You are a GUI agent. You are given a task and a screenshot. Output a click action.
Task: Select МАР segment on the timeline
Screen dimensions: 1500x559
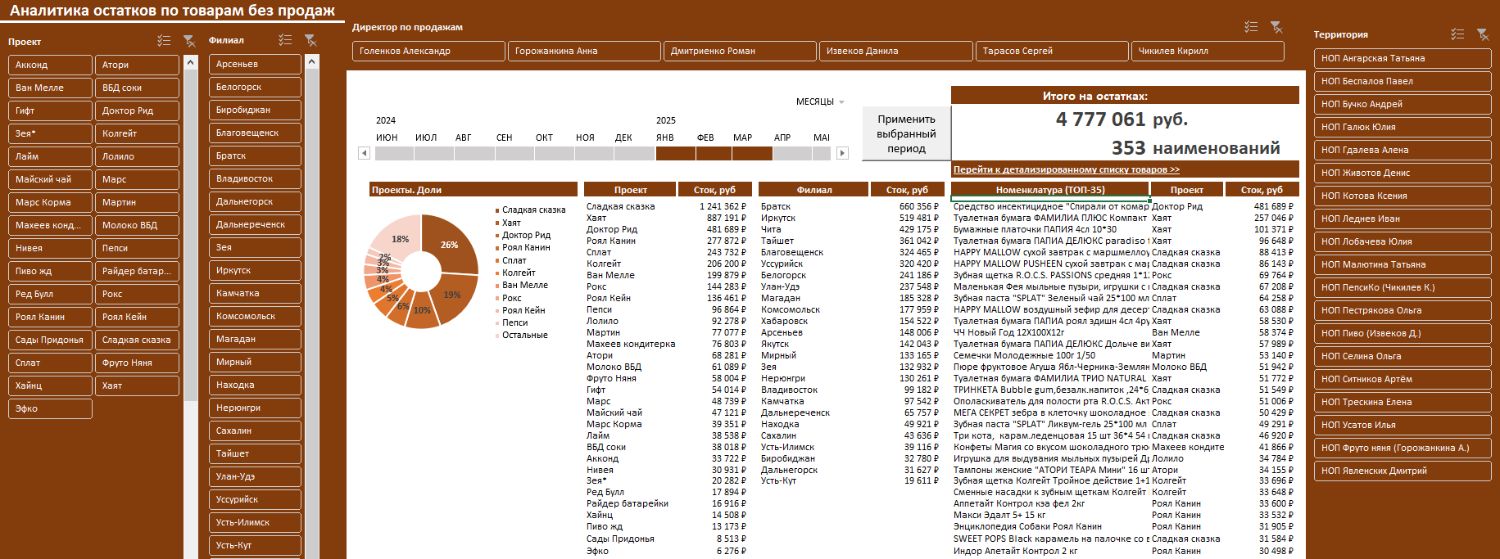pyautogui.click(x=753, y=153)
